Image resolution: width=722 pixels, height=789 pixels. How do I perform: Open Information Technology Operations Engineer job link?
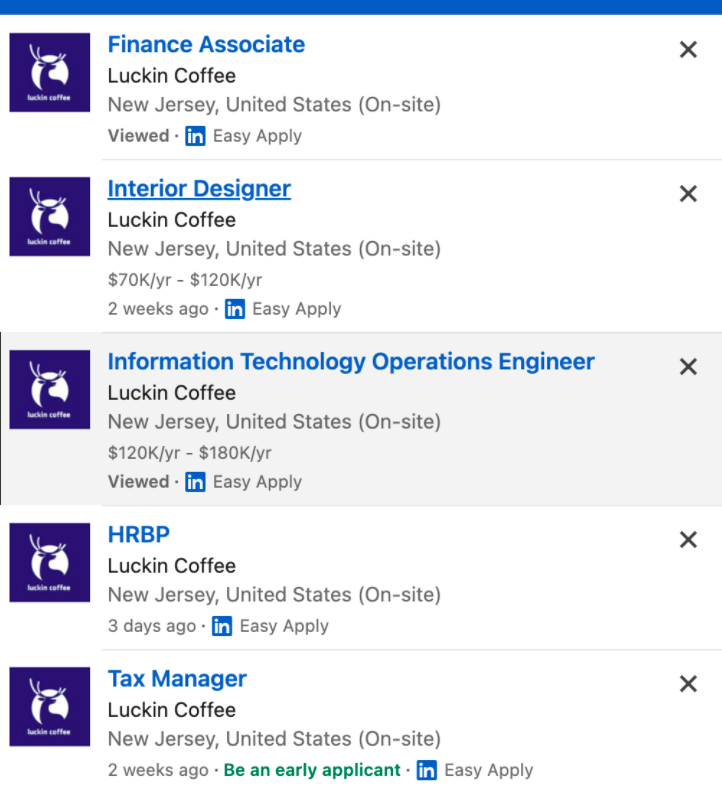351,362
